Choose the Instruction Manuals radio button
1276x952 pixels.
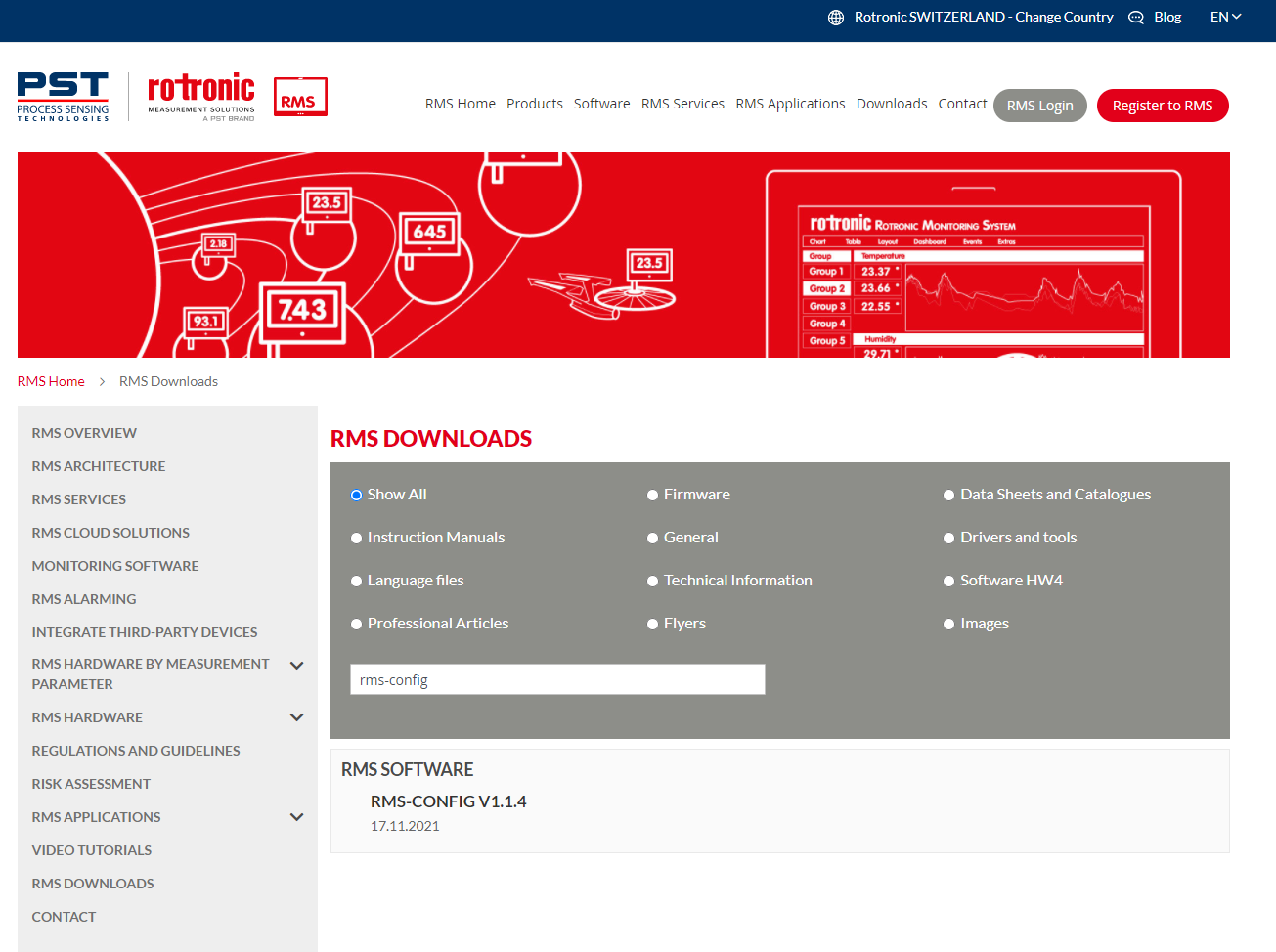[356, 539]
